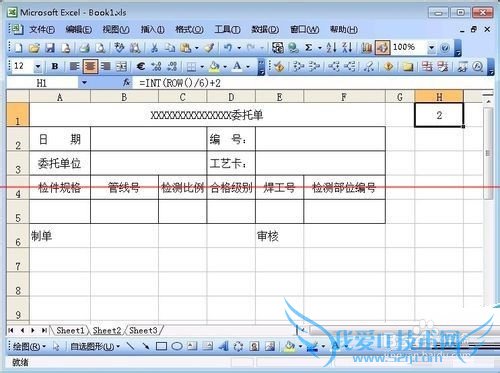Viewport: 500px width, 373px height.
Task: Open a file with the folder icon
Action: 34,48
